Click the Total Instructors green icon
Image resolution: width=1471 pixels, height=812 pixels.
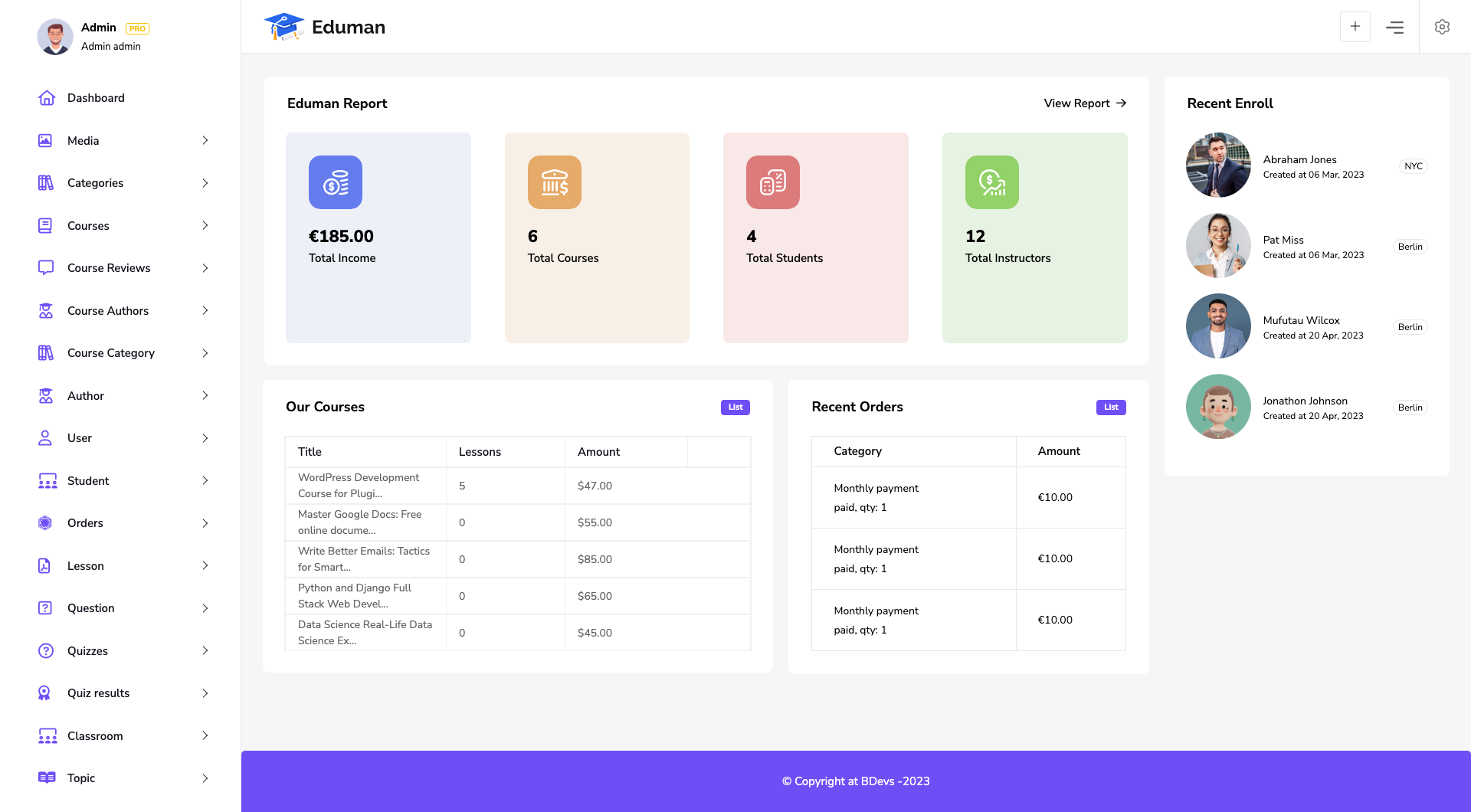tap(991, 182)
